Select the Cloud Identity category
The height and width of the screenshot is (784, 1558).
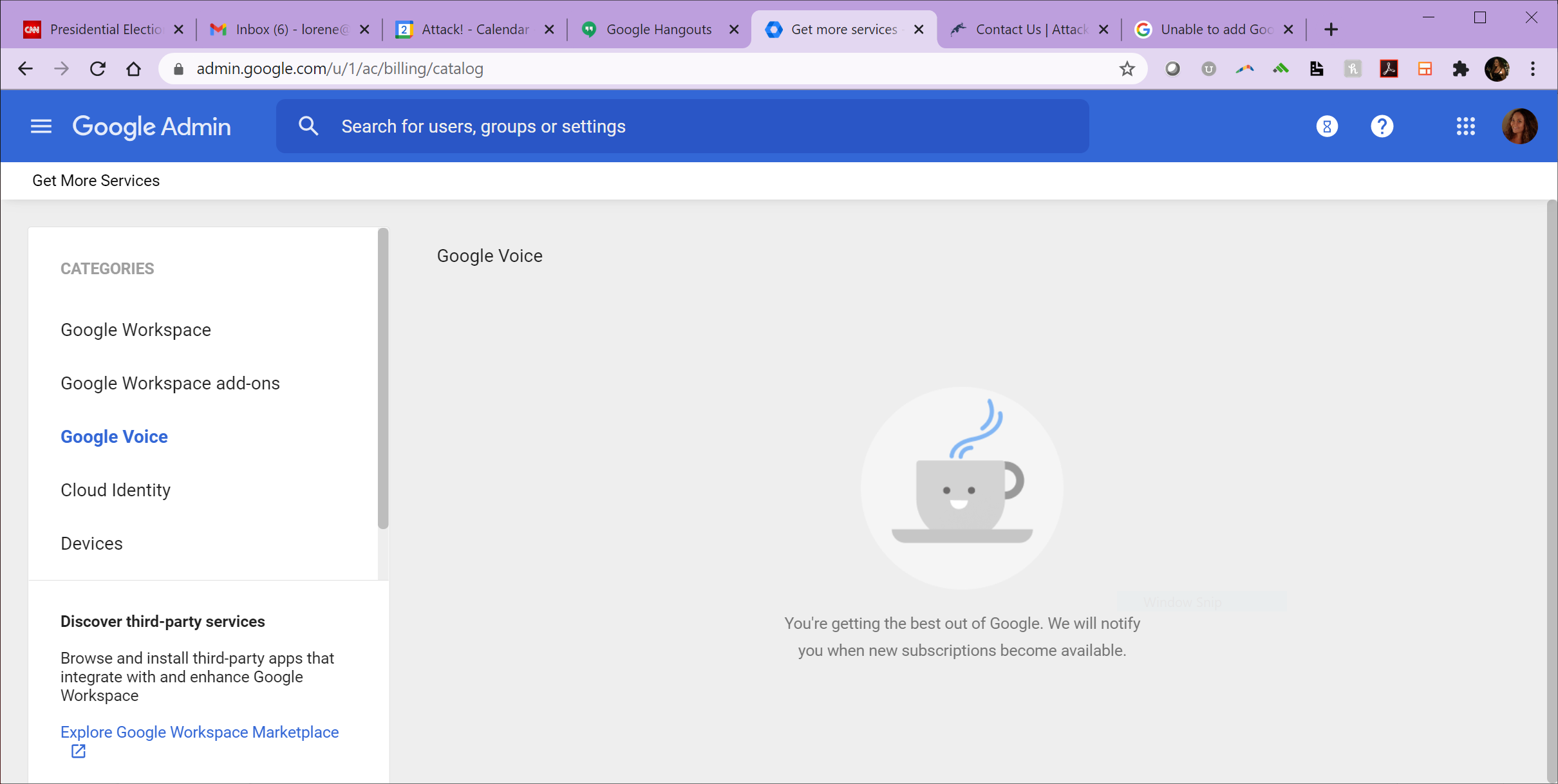pyautogui.click(x=115, y=490)
